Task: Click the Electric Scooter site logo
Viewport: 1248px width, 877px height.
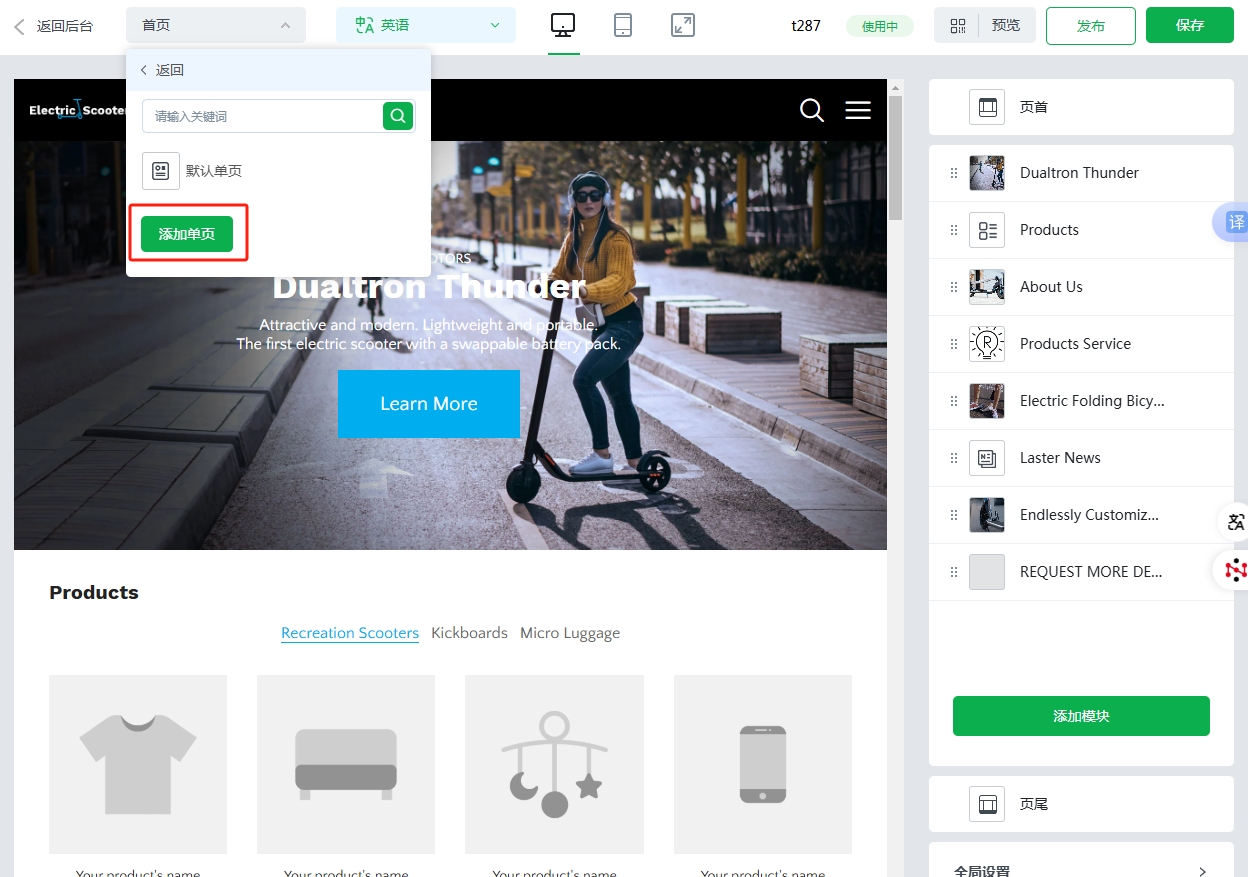Action: point(78,110)
